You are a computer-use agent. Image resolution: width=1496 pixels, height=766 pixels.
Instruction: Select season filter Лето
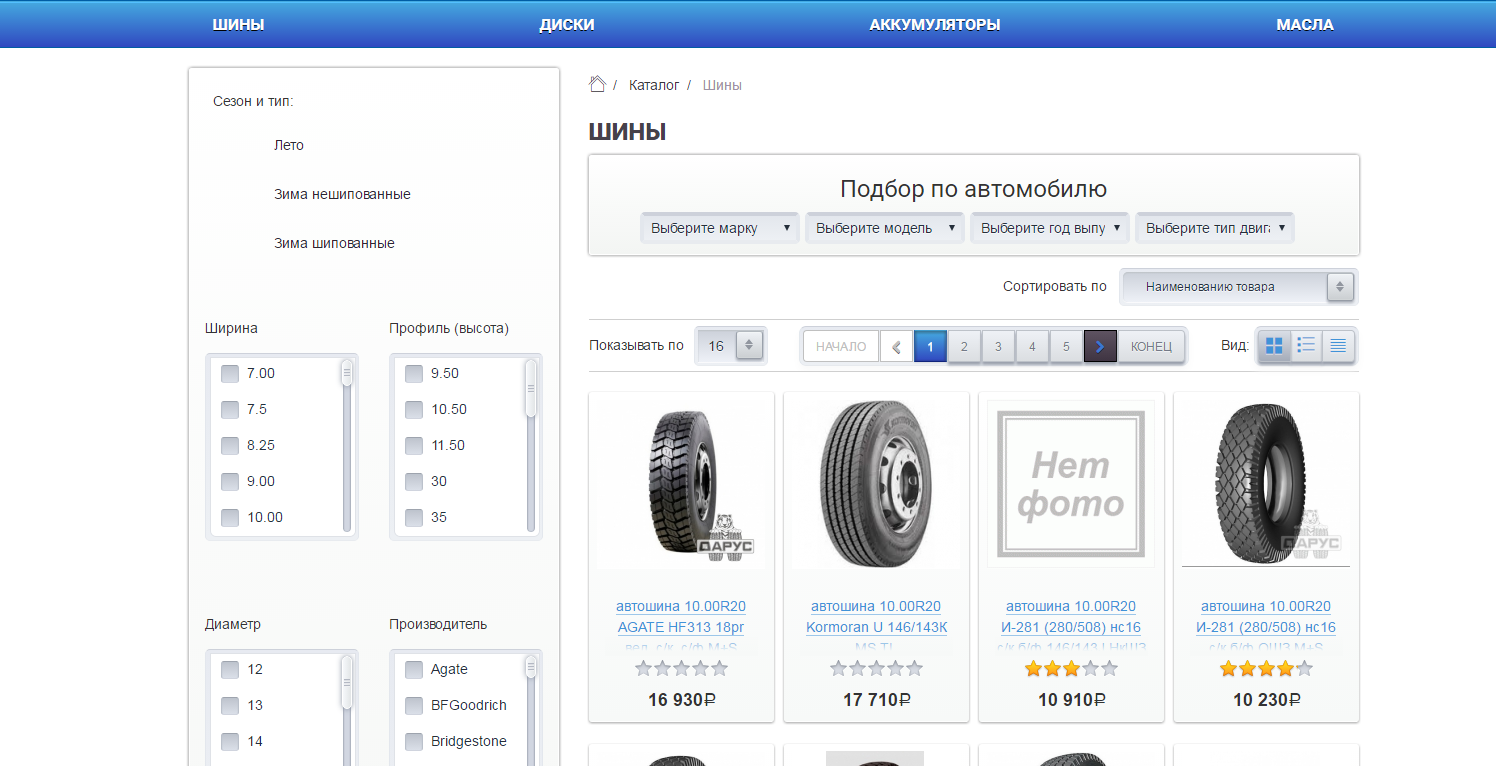click(x=289, y=145)
